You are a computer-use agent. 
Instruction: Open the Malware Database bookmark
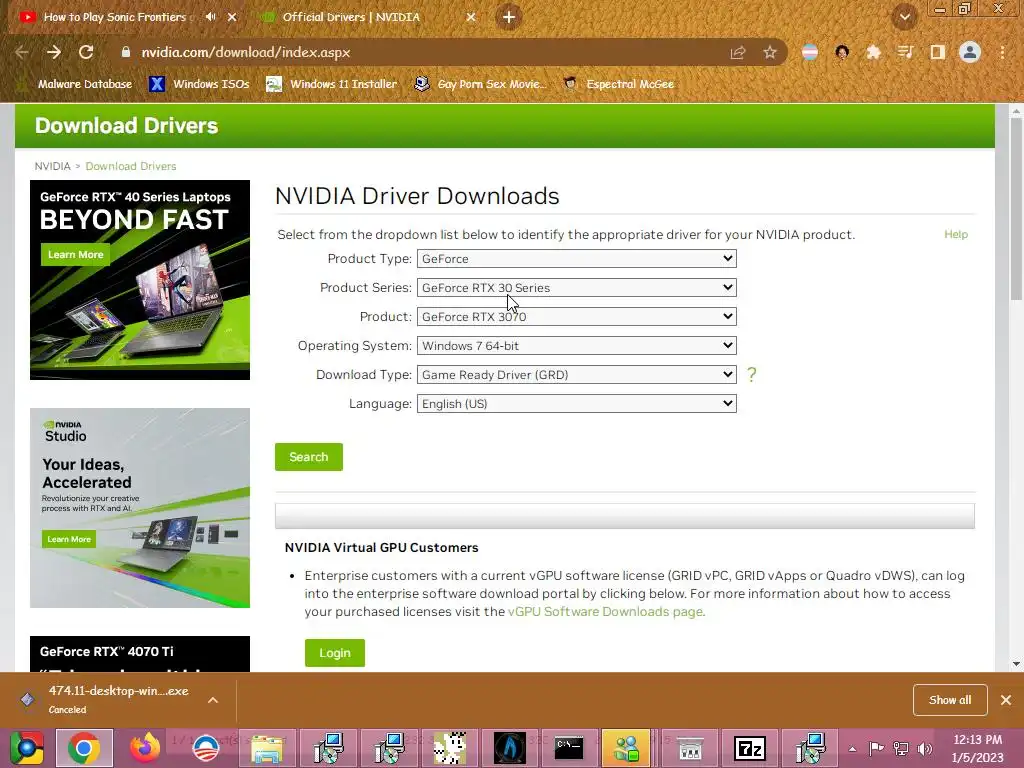click(x=74, y=84)
